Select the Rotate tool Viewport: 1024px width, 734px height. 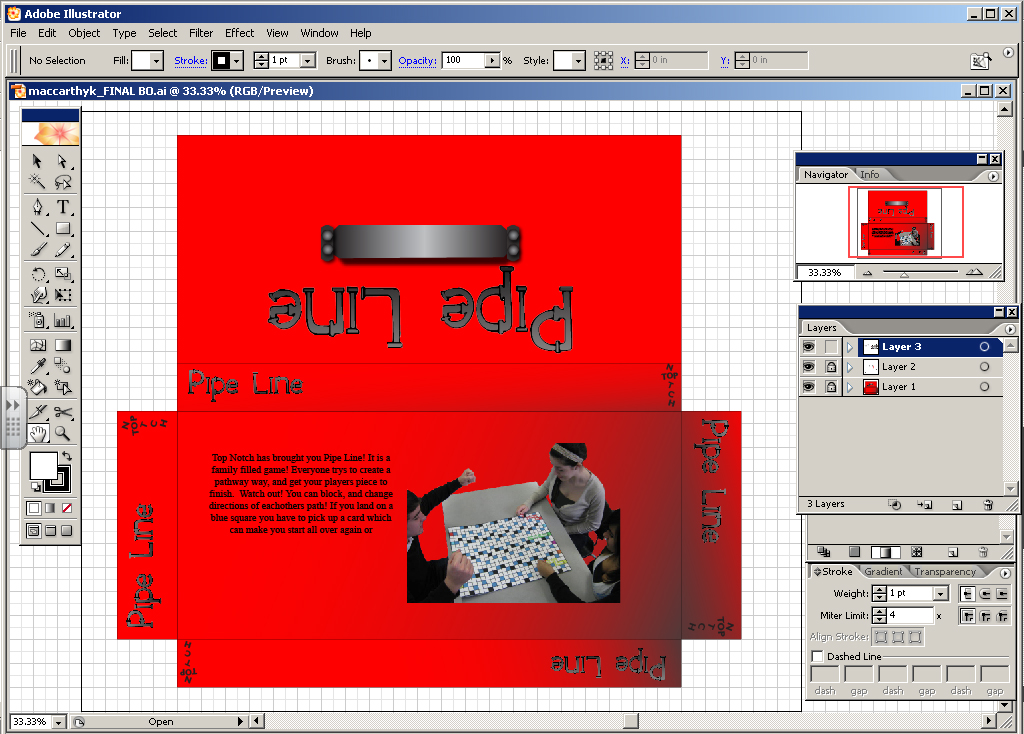click(x=38, y=274)
